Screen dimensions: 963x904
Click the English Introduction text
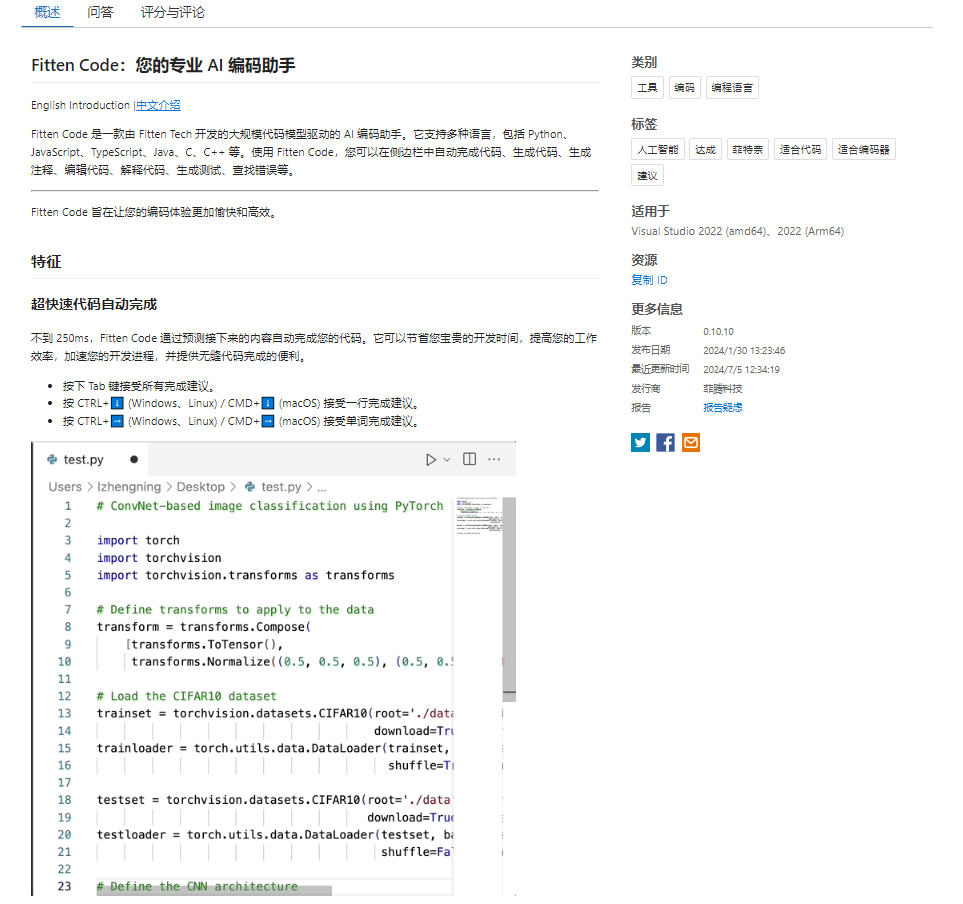coord(80,106)
